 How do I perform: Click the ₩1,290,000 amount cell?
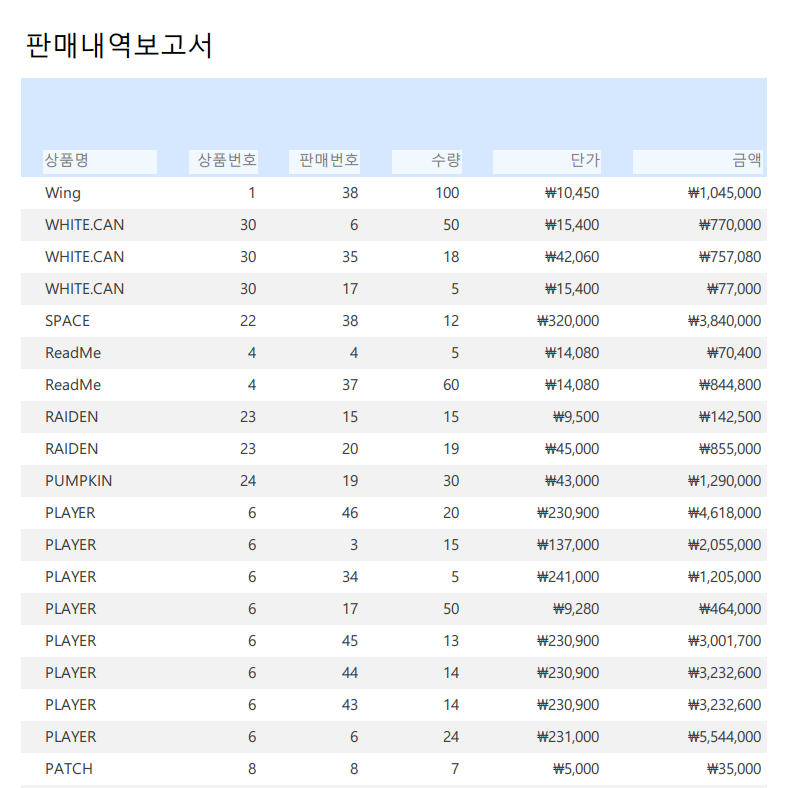[724, 481]
